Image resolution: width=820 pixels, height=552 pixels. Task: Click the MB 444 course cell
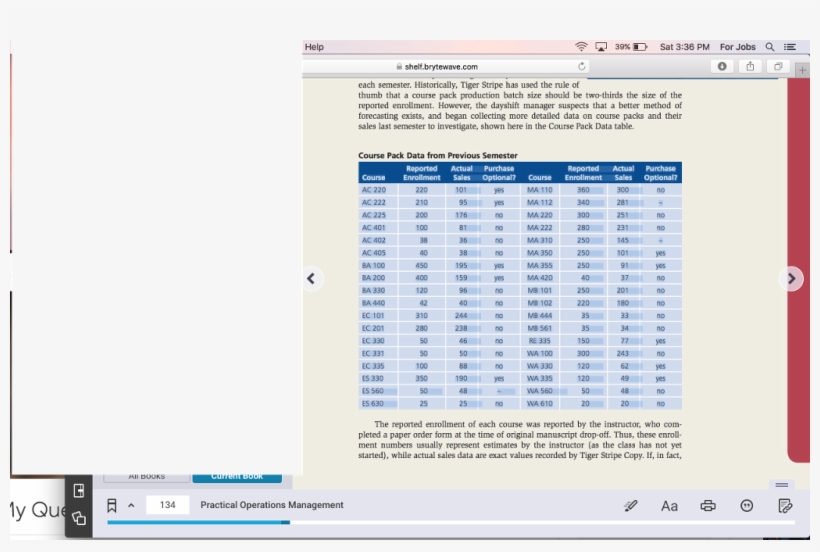539,316
